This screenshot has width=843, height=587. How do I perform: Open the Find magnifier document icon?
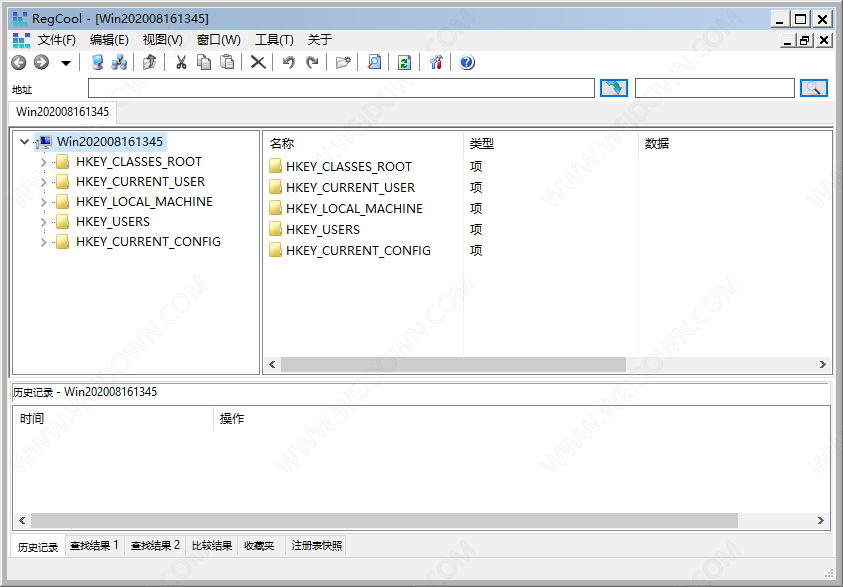374,63
